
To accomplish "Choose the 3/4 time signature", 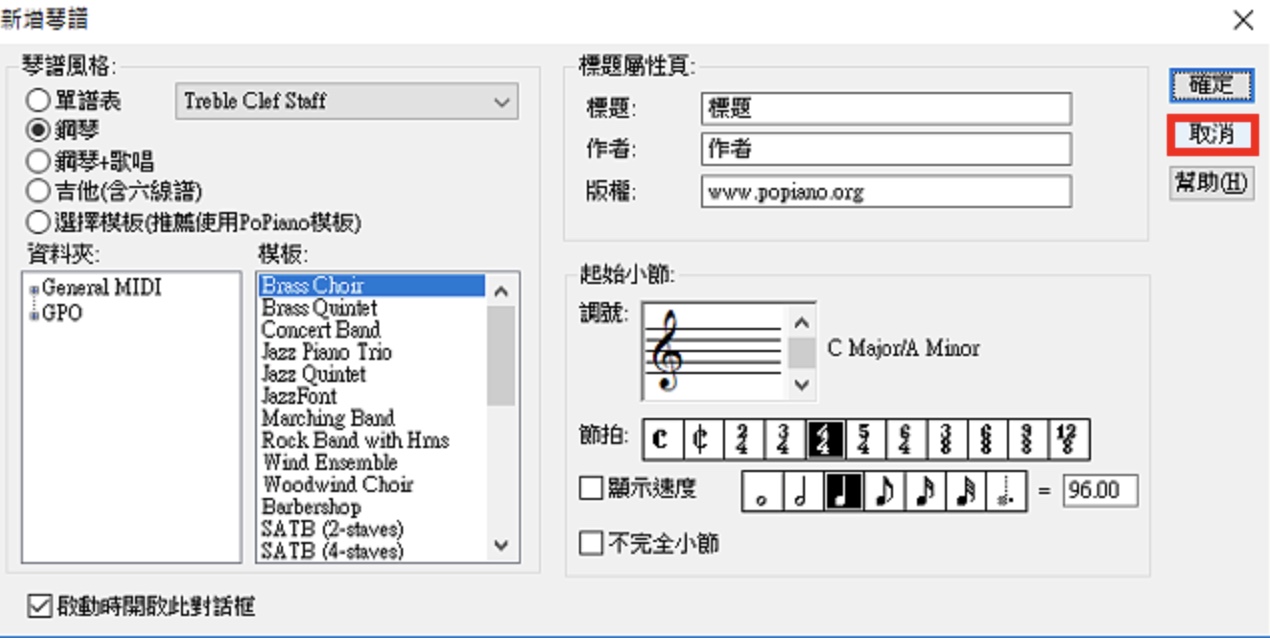I will coord(784,439).
